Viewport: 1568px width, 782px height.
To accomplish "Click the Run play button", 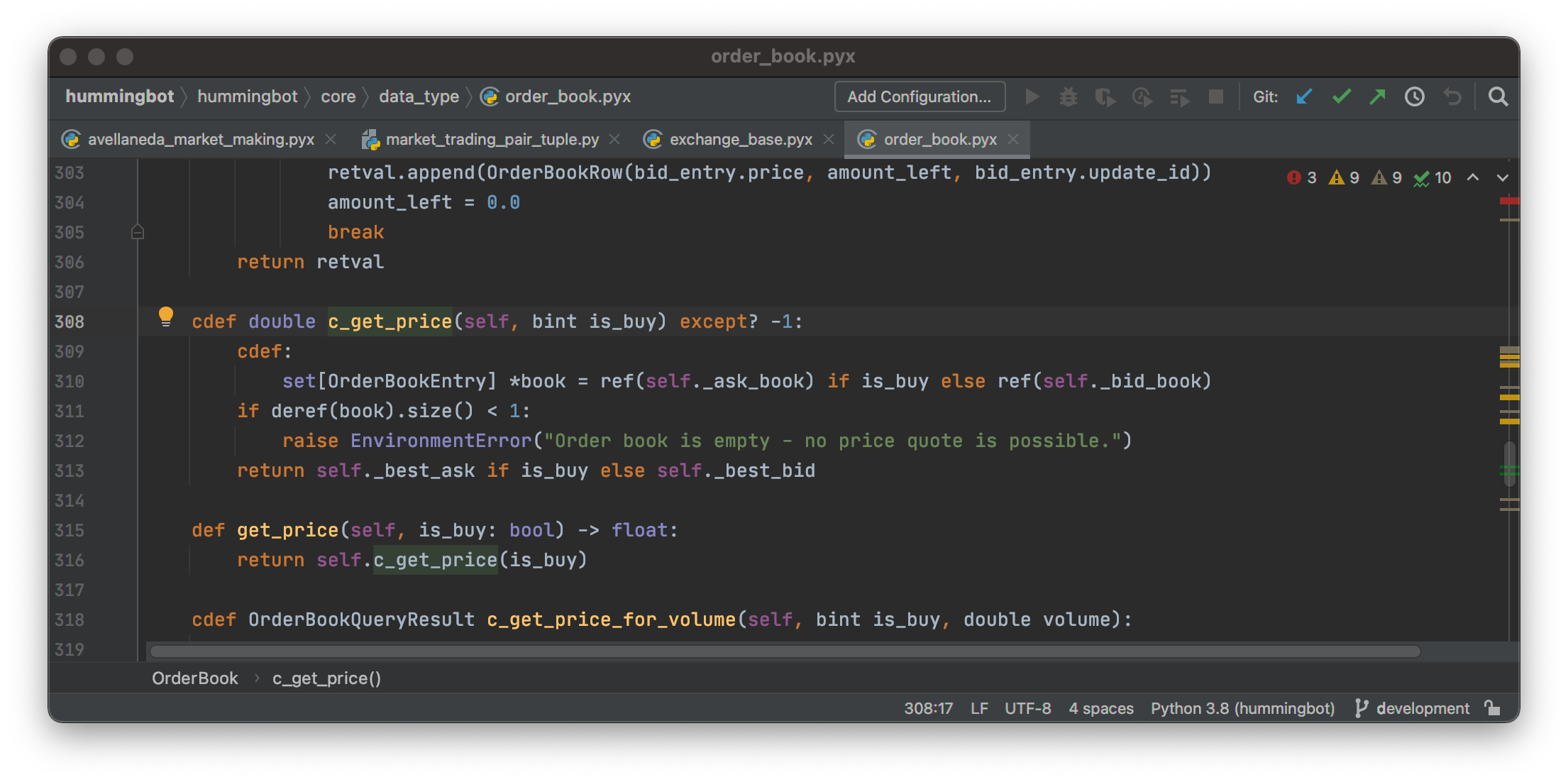I will 1032,97.
